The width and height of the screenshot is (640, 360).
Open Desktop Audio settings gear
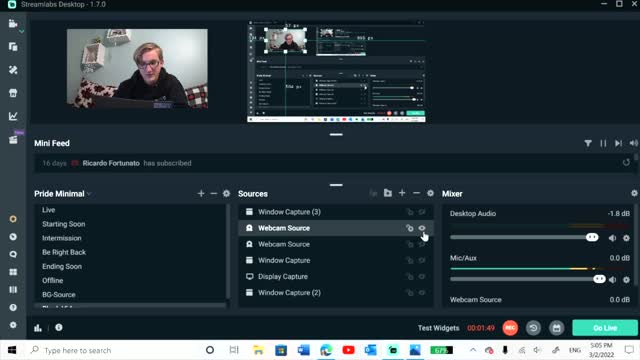pos(627,238)
